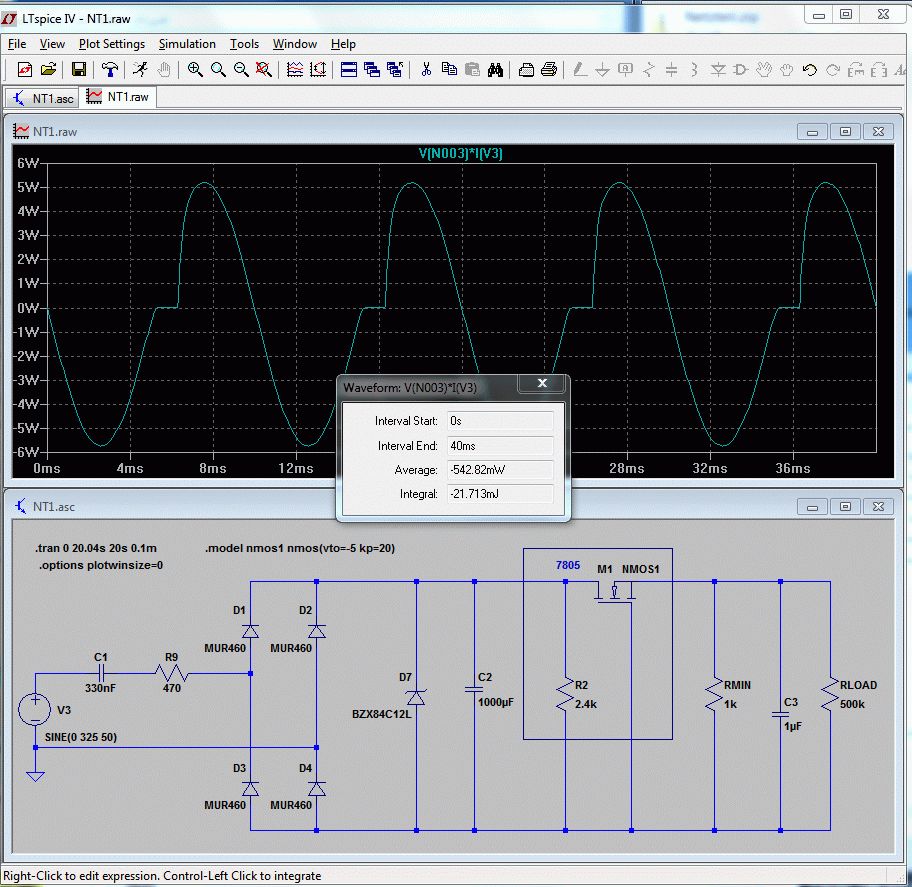Click the Average value field
The width and height of the screenshot is (912, 887).
(x=498, y=469)
